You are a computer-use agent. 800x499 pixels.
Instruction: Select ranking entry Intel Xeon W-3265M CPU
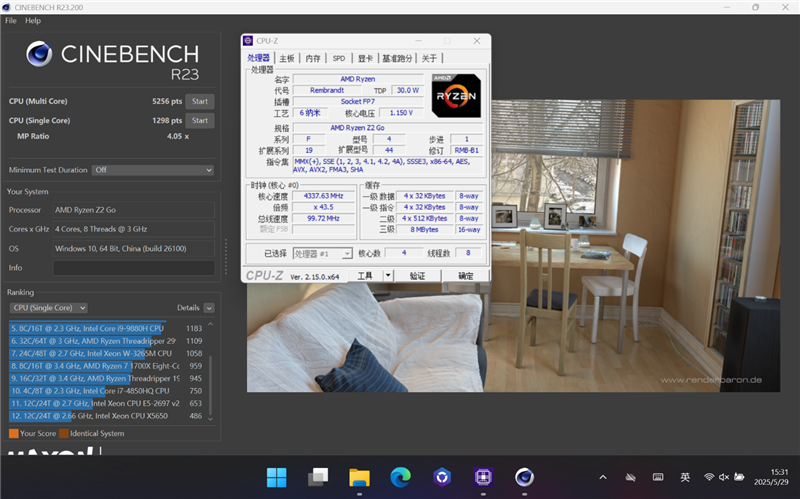click(106, 353)
